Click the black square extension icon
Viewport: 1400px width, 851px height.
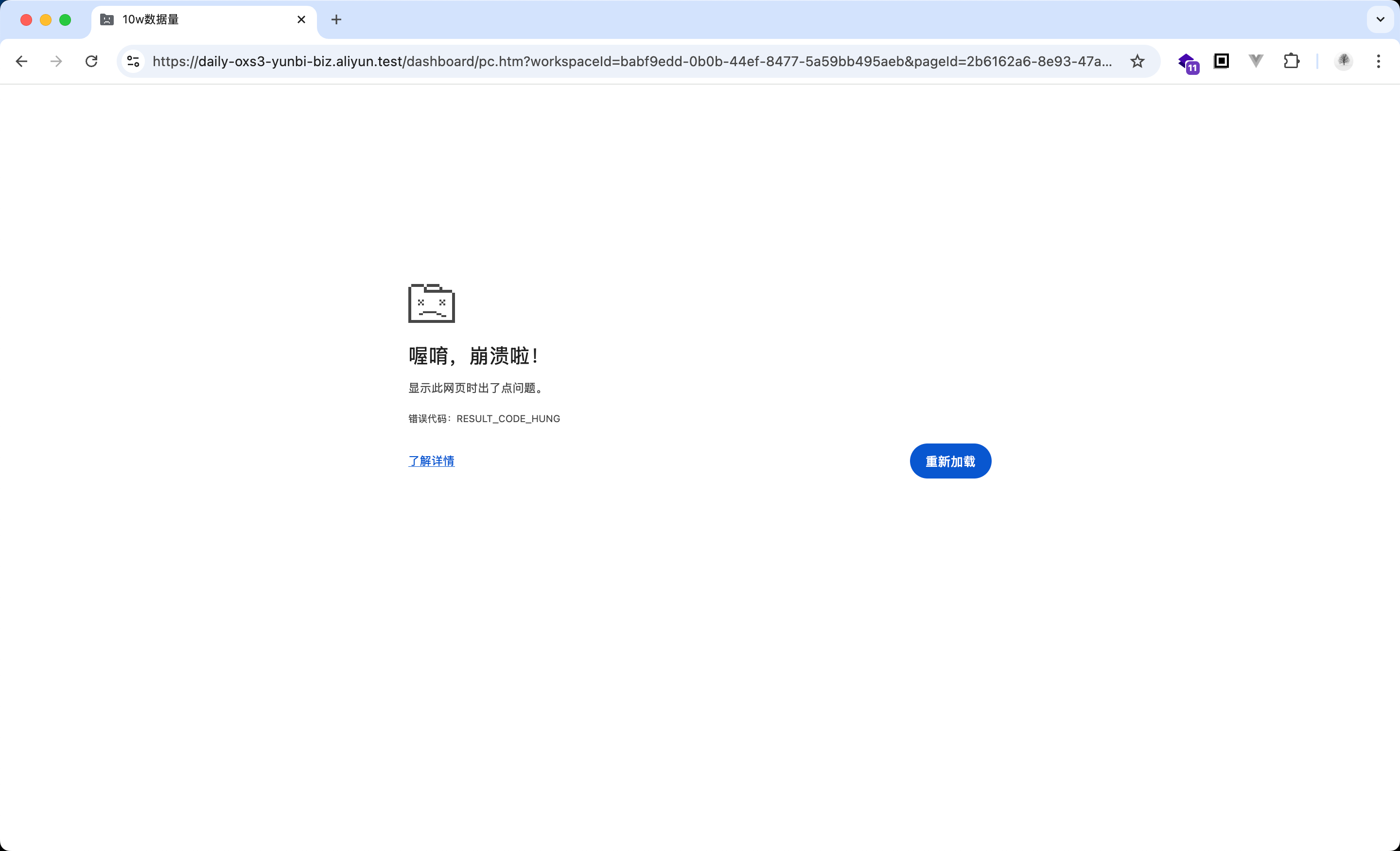click(1221, 61)
